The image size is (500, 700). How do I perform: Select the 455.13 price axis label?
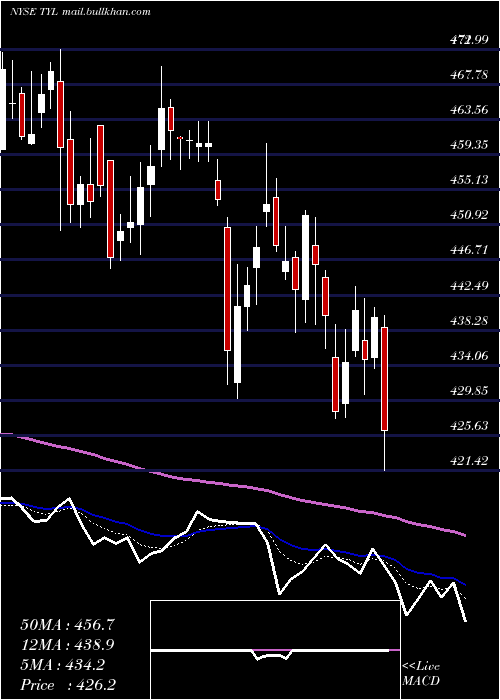[469, 180]
